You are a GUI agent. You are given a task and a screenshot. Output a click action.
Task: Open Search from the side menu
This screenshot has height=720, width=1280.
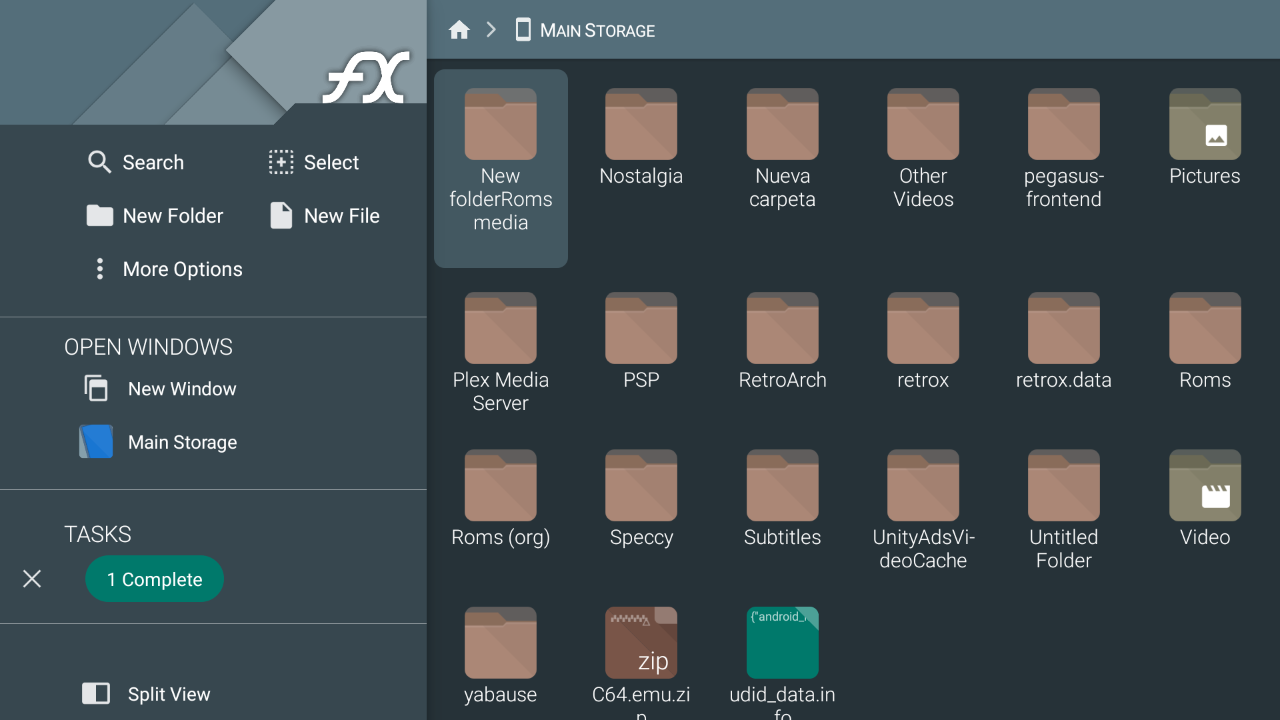(136, 162)
